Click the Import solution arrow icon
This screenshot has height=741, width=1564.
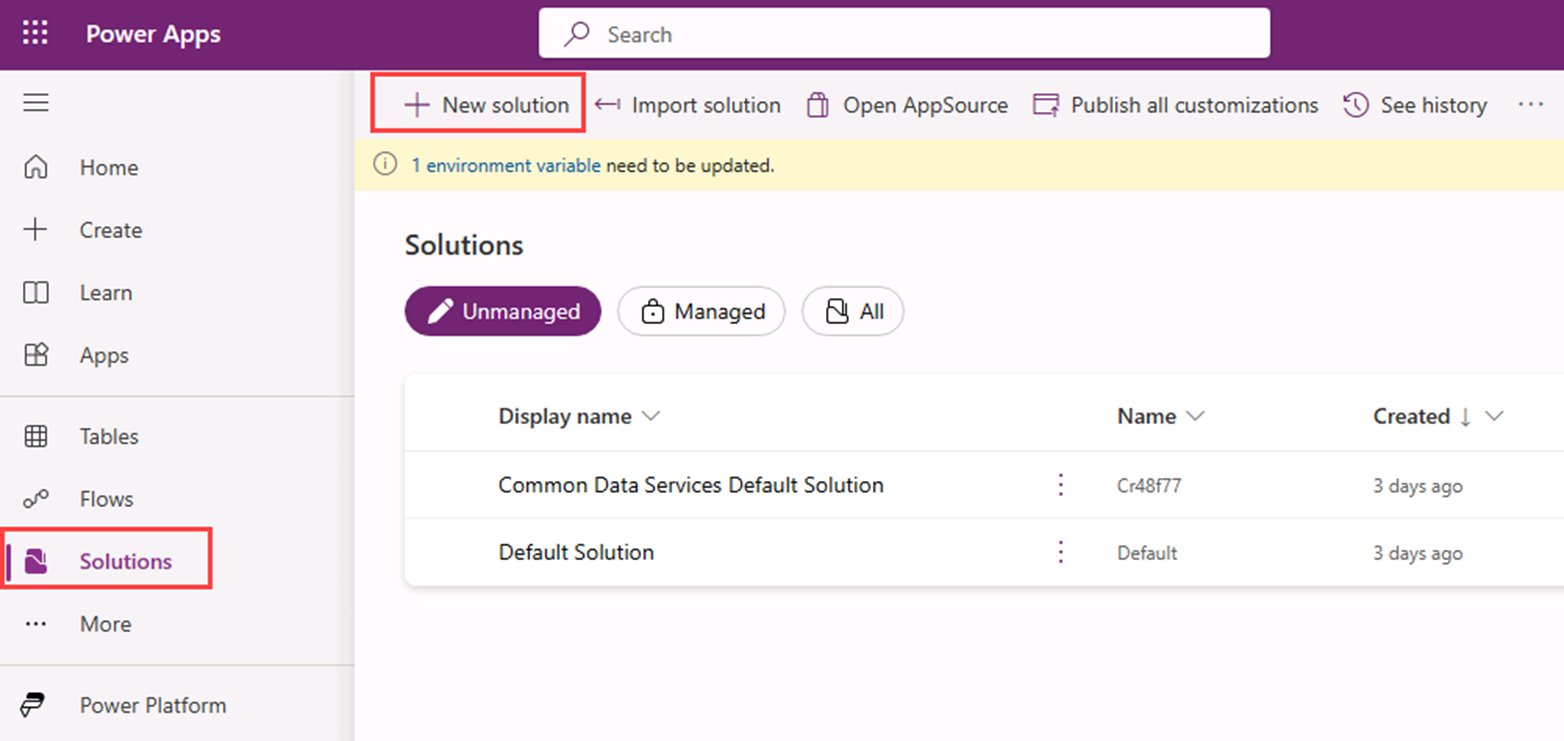[608, 105]
